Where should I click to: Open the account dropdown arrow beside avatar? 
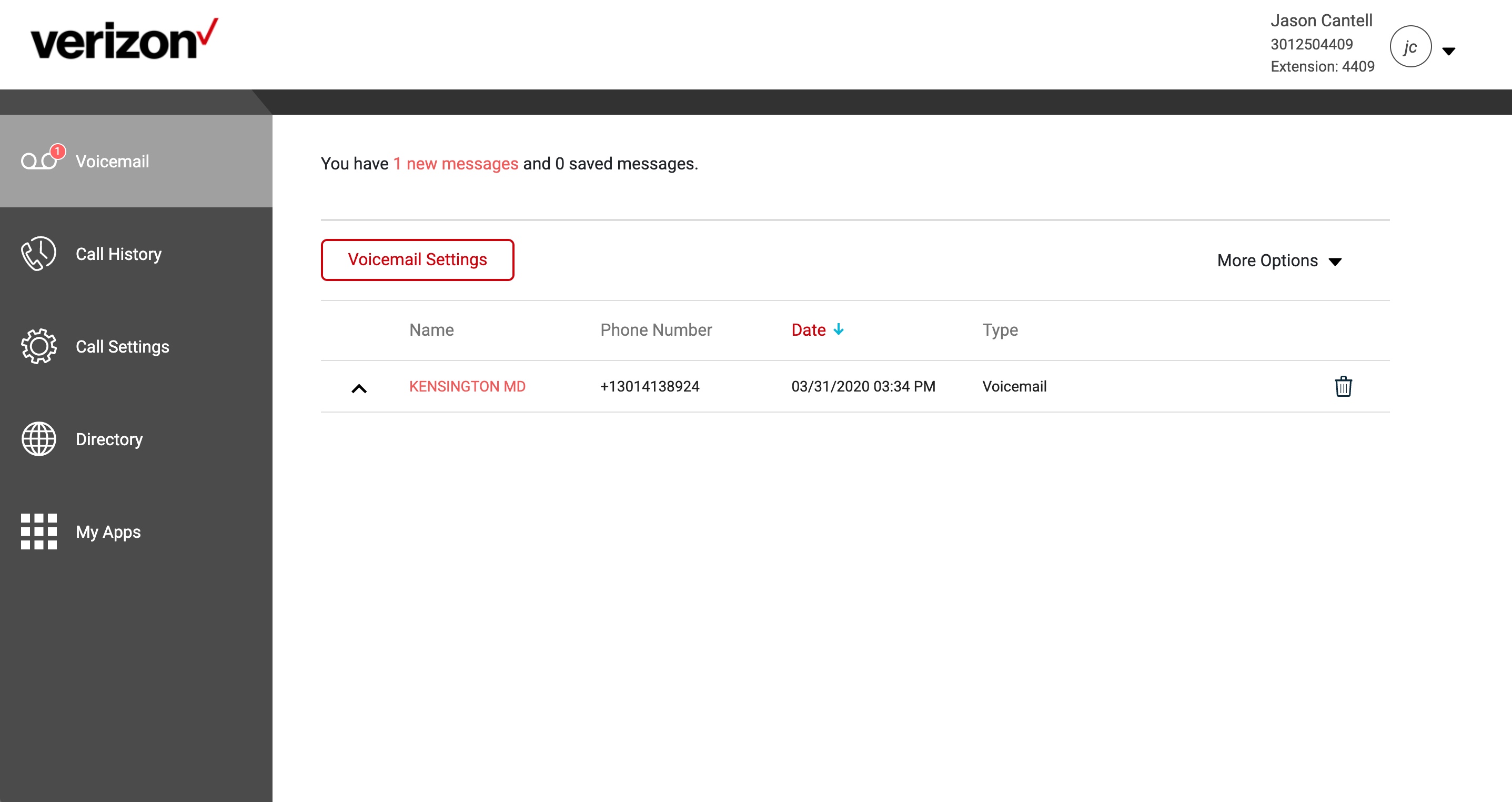pyautogui.click(x=1449, y=51)
